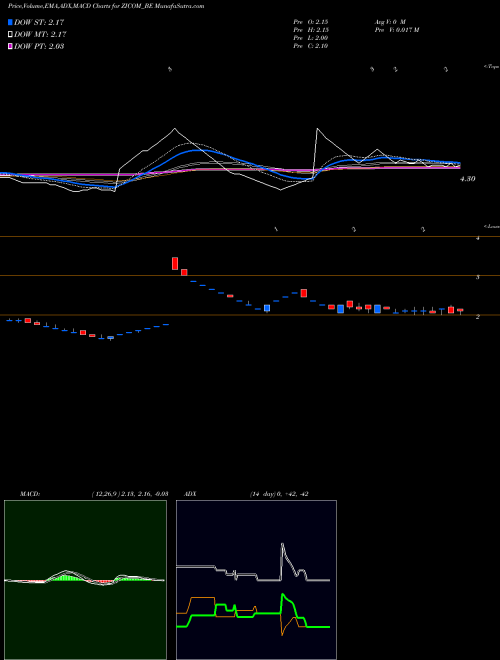
Task: Click the tall red candle at the price peak
Action: (175, 263)
